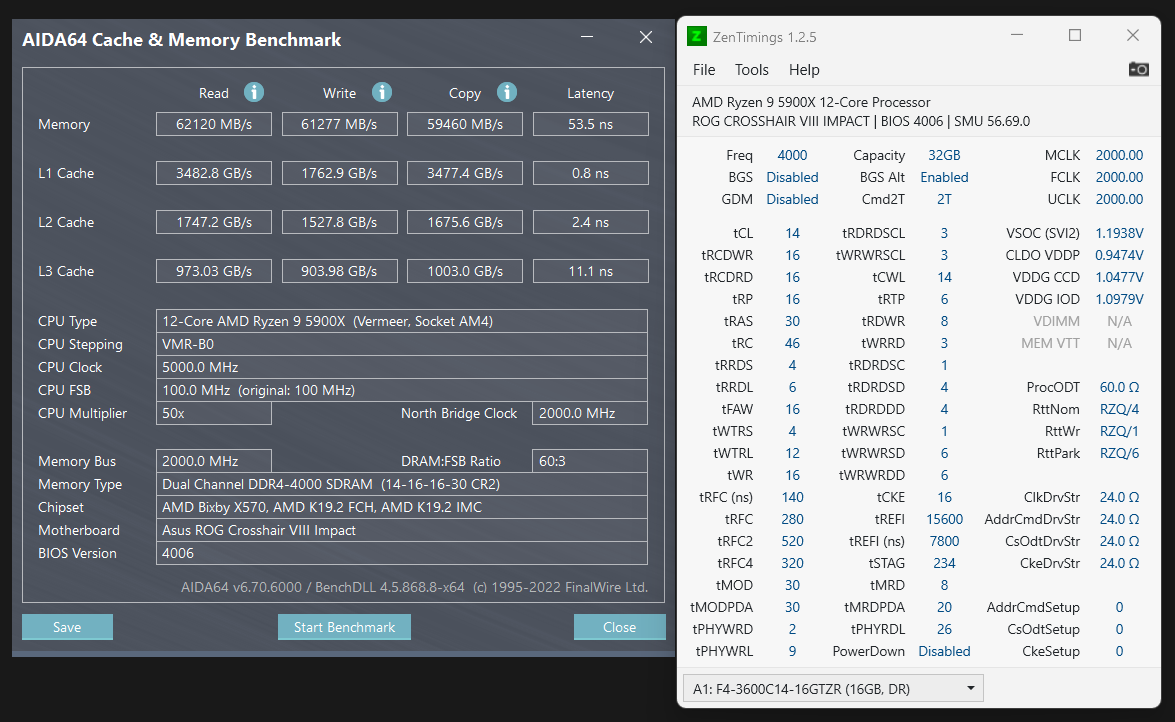Image resolution: width=1175 pixels, height=722 pixels.
Task: Click the info icon next to Read
Action: [x=254, y=92]
